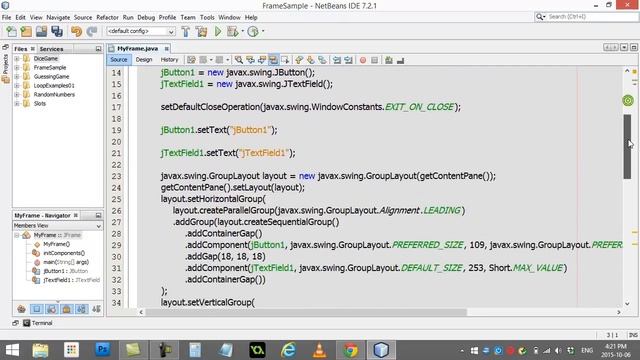This screenshot has height=360, width=640.
Task: Run the project with green play icon
Action: pyautogui.click(x=218, y=31)
